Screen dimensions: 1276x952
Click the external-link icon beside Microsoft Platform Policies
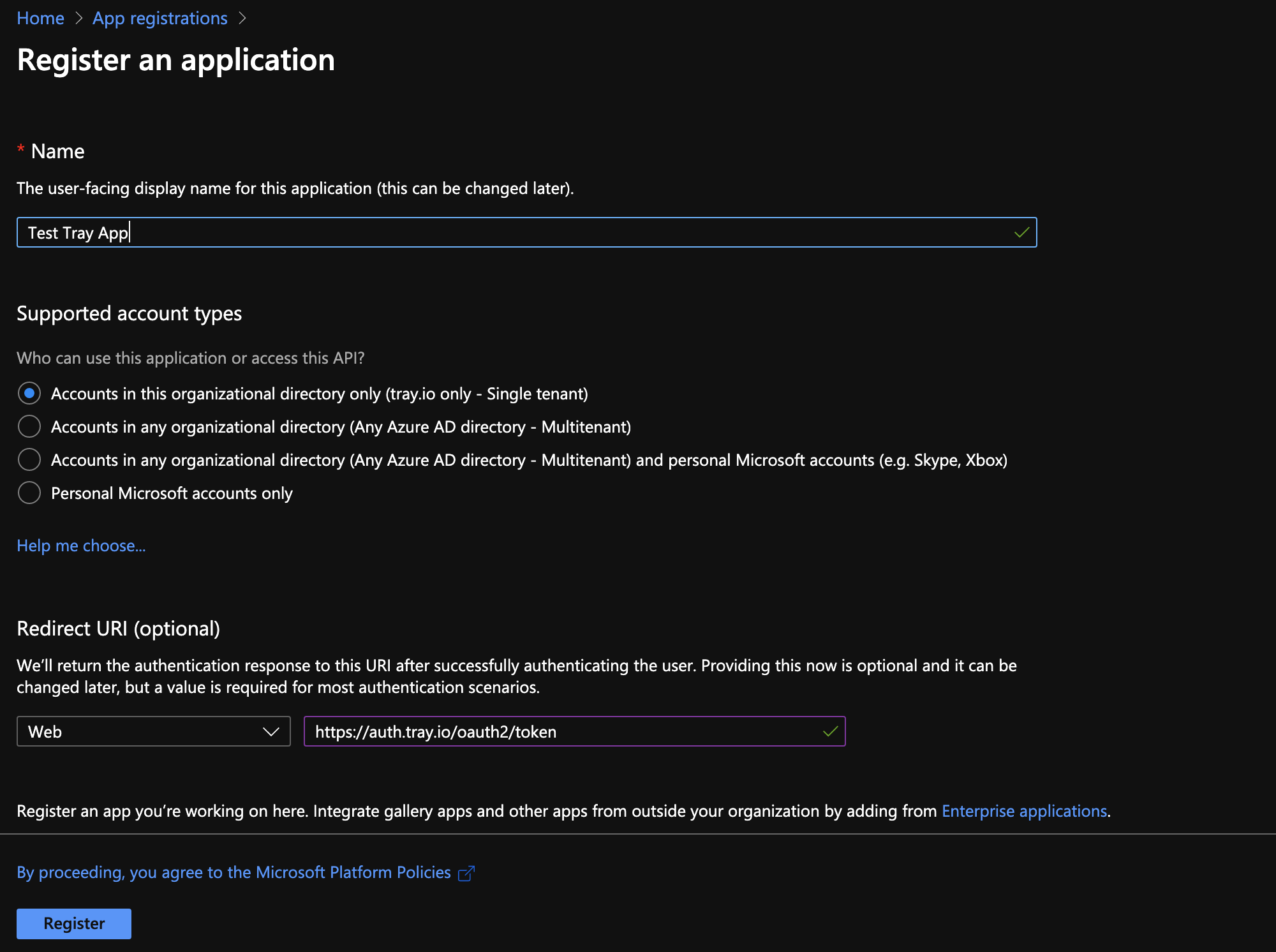click(x=466, y=872)
